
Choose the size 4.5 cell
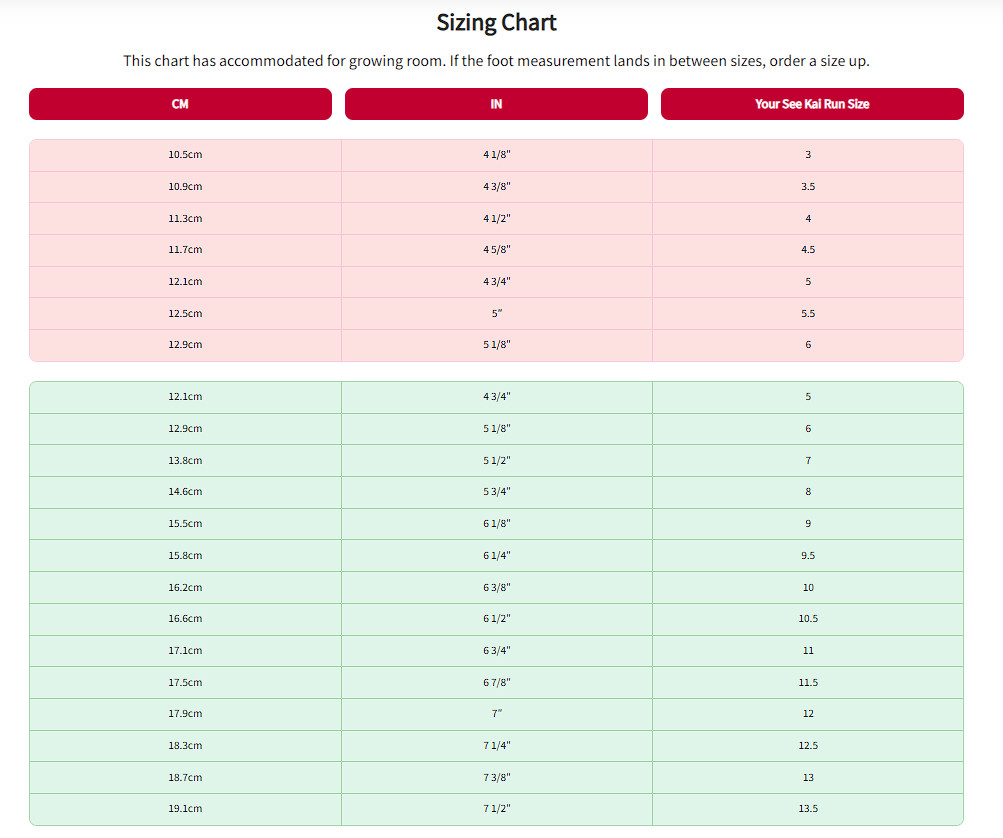click(x=808, y=250)
